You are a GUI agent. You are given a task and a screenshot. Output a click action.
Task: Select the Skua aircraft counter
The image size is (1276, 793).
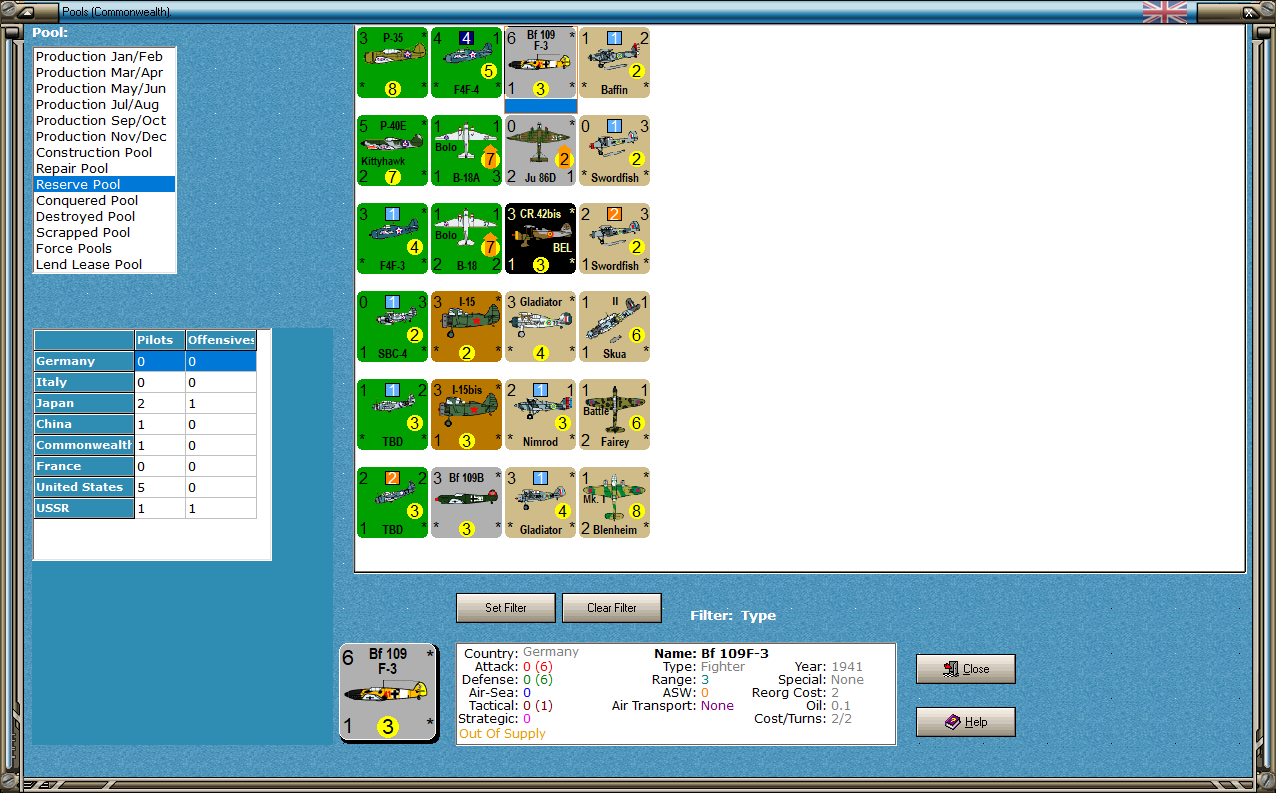click(614, 327)
